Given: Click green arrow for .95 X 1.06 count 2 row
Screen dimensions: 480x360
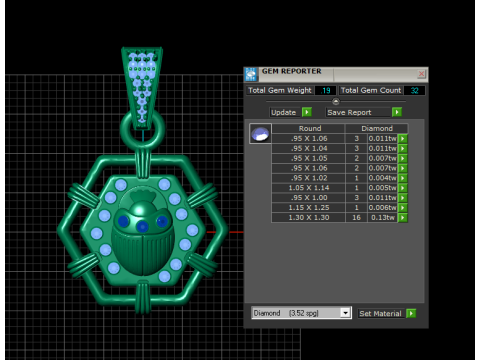Looking at the screenshot, I should tap(403, 168).
